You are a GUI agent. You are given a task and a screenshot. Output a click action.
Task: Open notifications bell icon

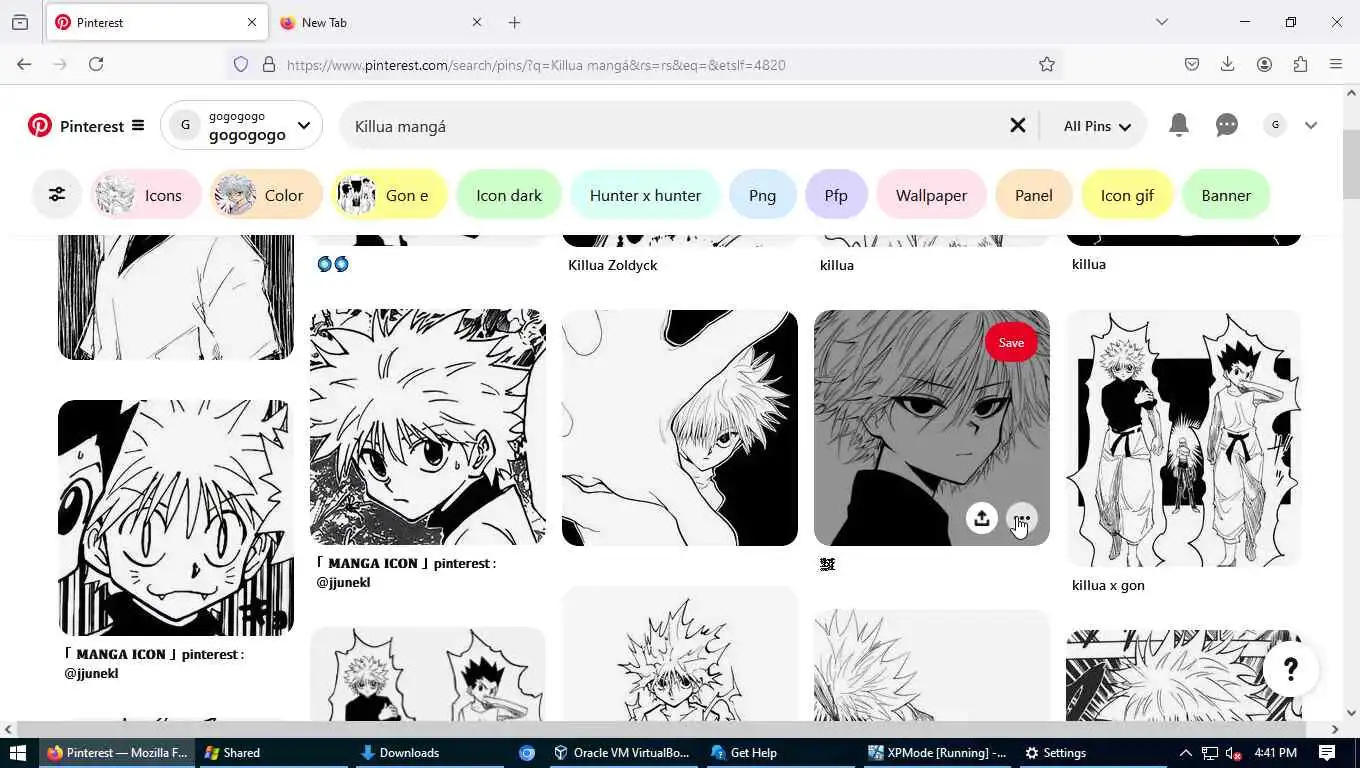pos(1179,125)
